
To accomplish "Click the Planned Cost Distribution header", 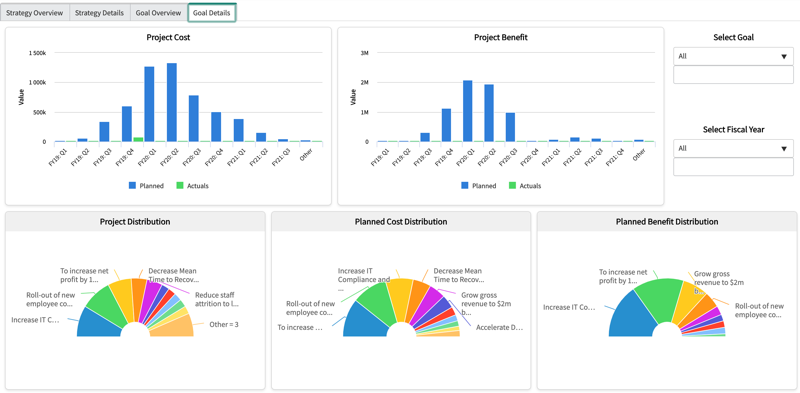I will tap(401, 222).
